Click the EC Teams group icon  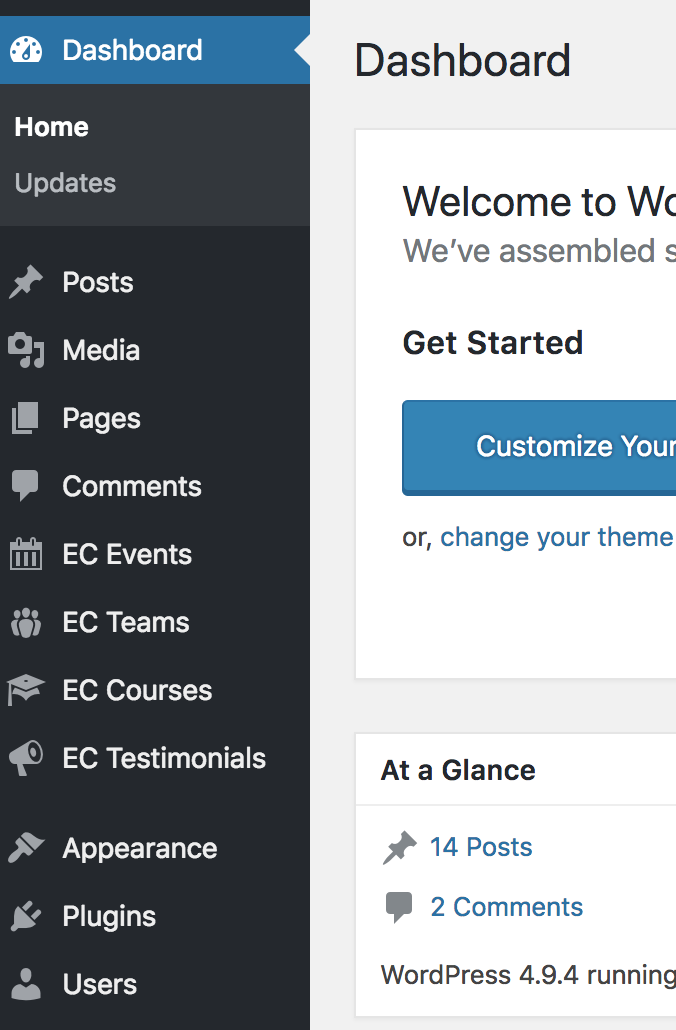(x=26, y=622)
